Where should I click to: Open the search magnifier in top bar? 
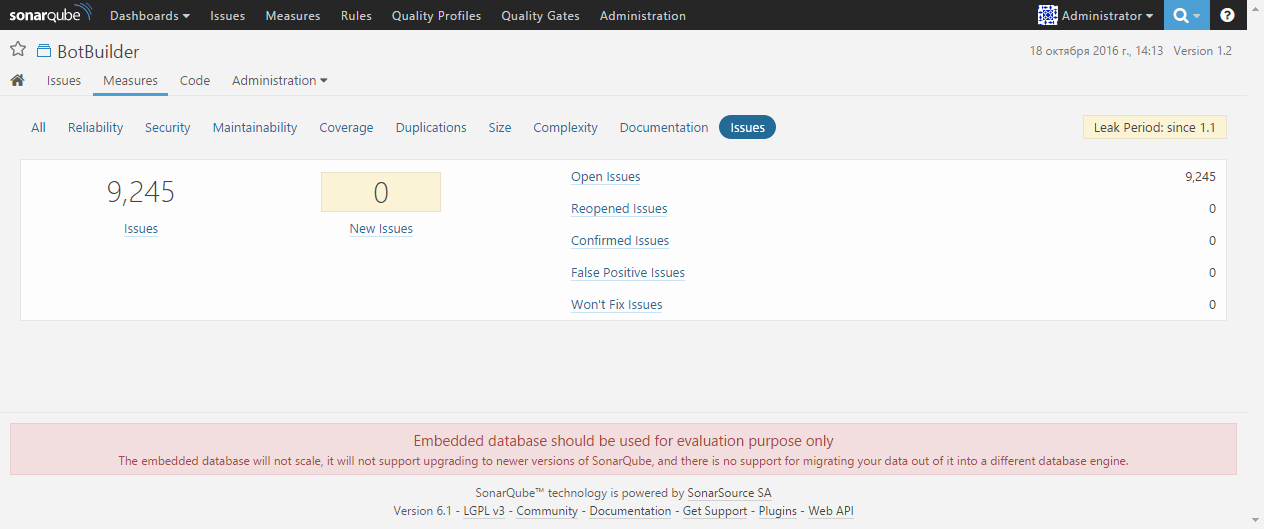1186,15
